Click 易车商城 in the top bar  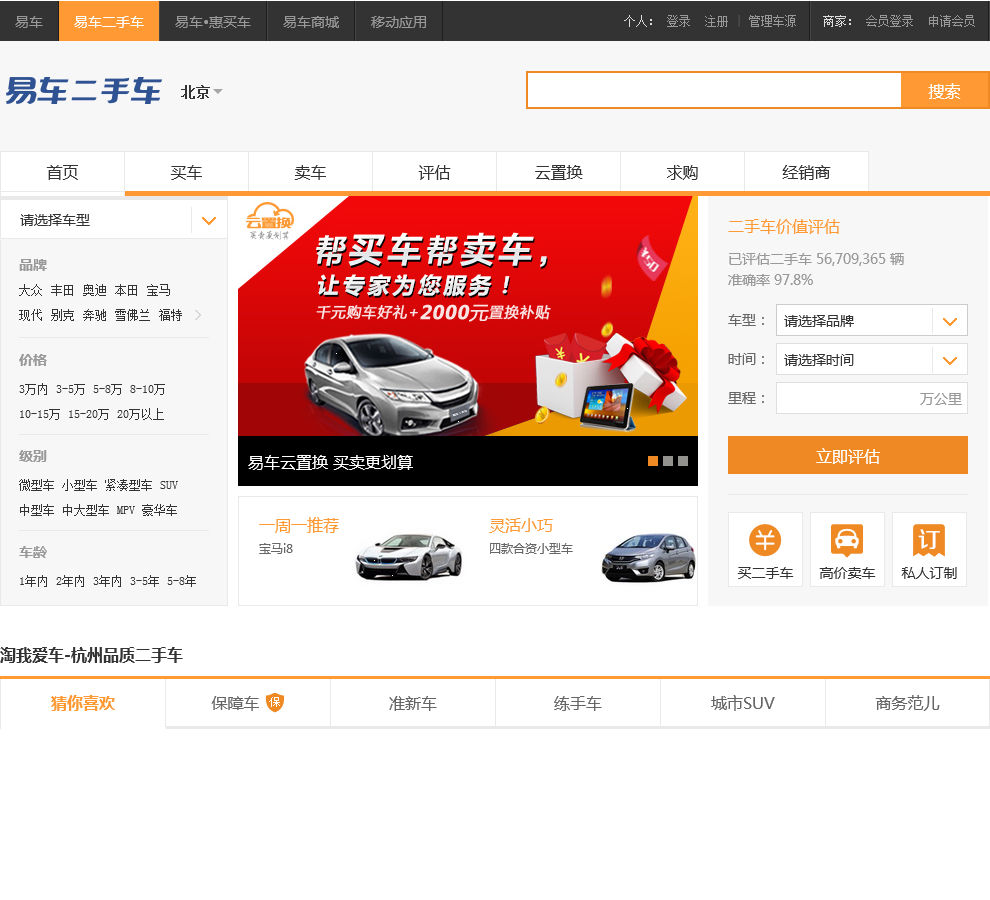coord(311,21)
